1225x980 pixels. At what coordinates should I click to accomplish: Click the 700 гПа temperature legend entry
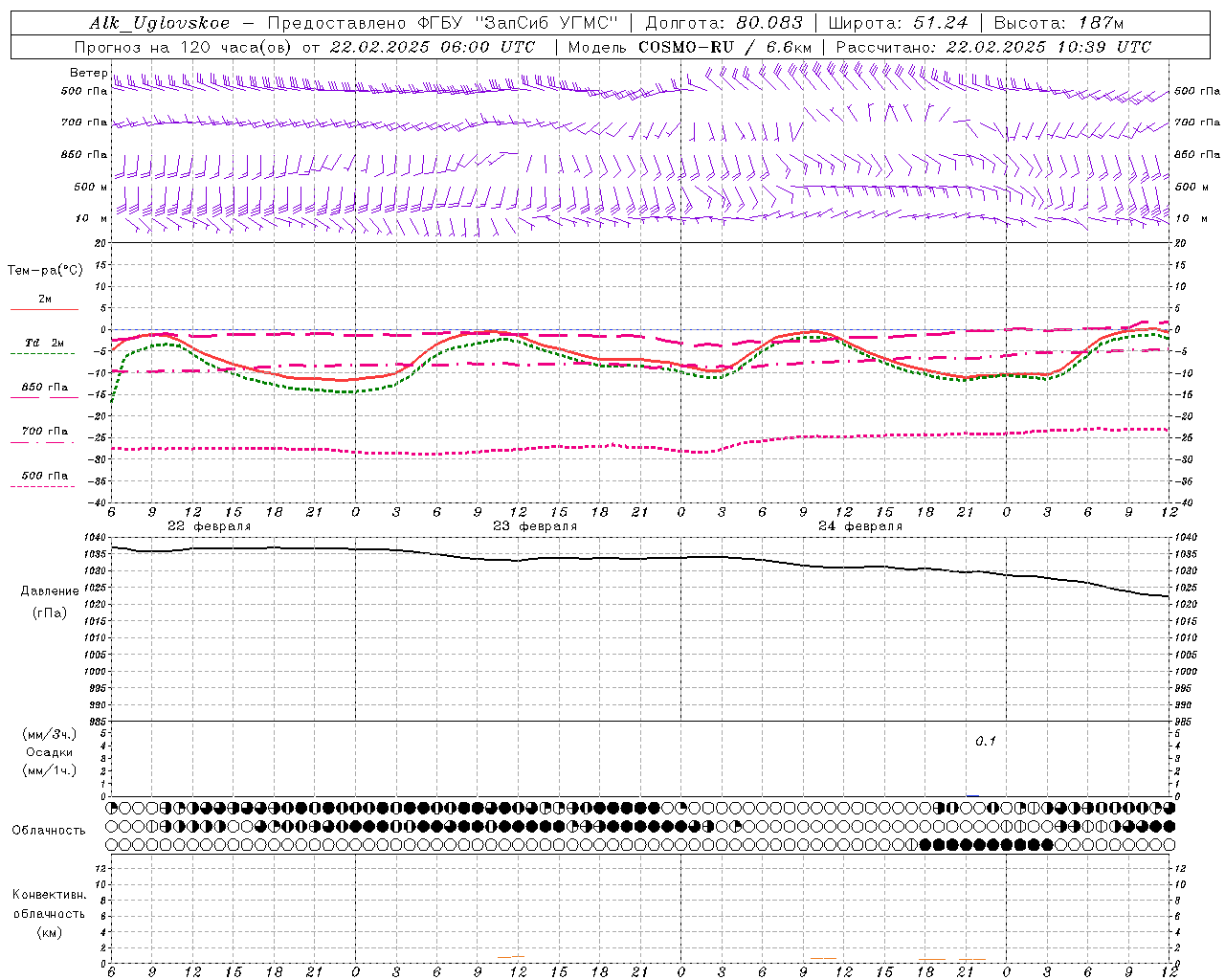coord(45,432)
